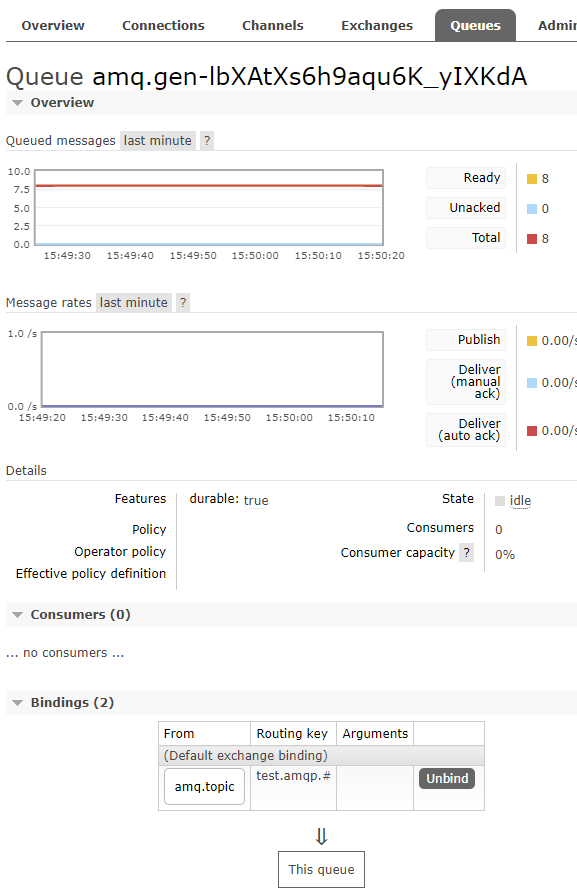Click the This queue box

point(321,870)
